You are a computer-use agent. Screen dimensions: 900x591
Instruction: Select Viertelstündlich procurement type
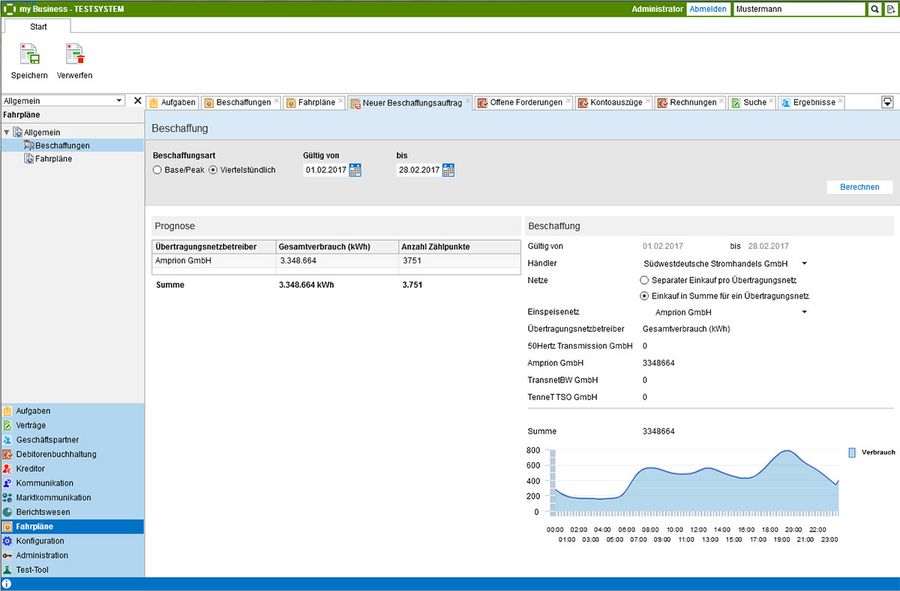coord(213,170)
